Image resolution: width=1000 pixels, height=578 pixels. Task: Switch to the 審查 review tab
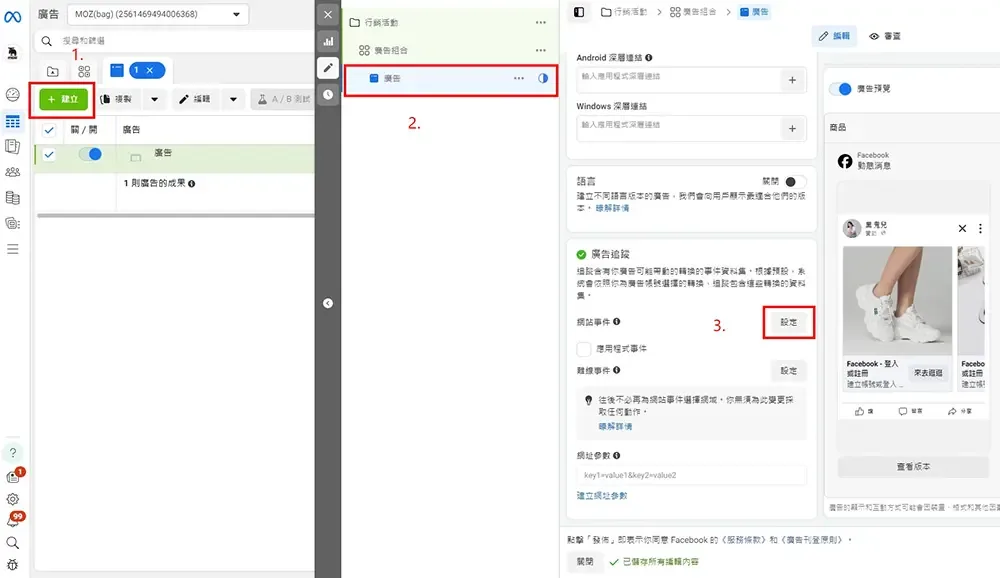[885, 36]
